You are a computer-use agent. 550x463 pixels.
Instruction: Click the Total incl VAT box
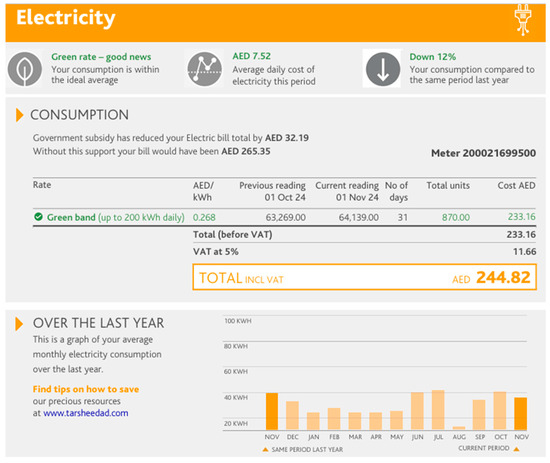(x=364, y=277)
